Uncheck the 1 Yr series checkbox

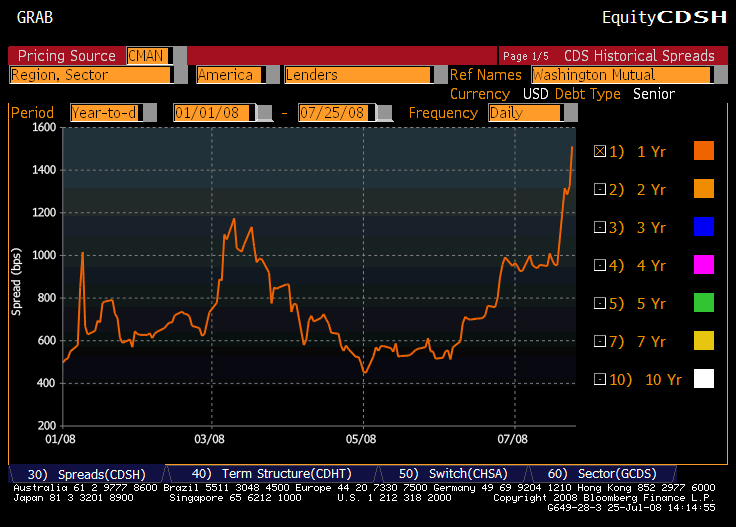(599, 151)
